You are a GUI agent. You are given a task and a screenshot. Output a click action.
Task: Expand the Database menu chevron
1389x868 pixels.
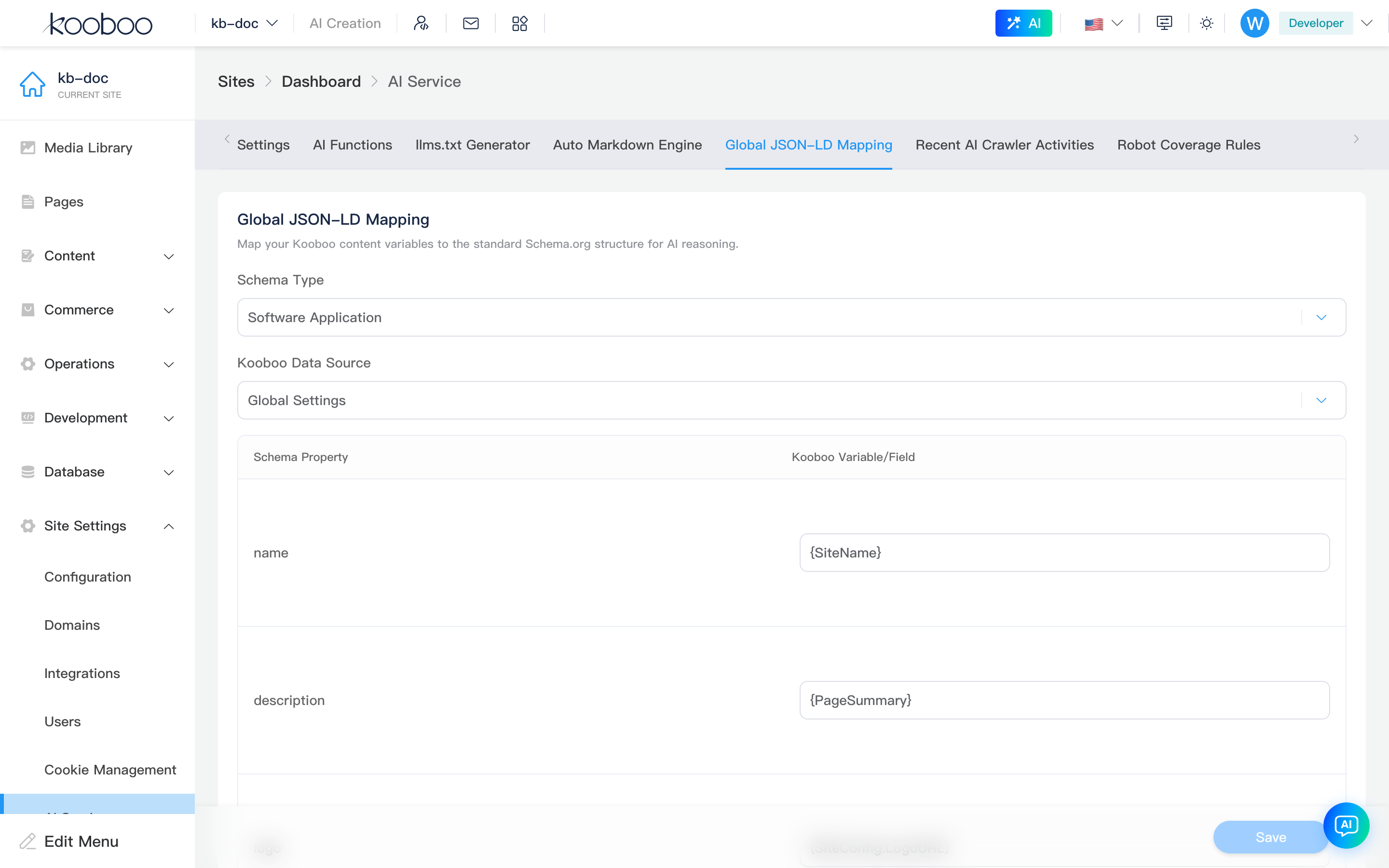(x=169, y=472)
